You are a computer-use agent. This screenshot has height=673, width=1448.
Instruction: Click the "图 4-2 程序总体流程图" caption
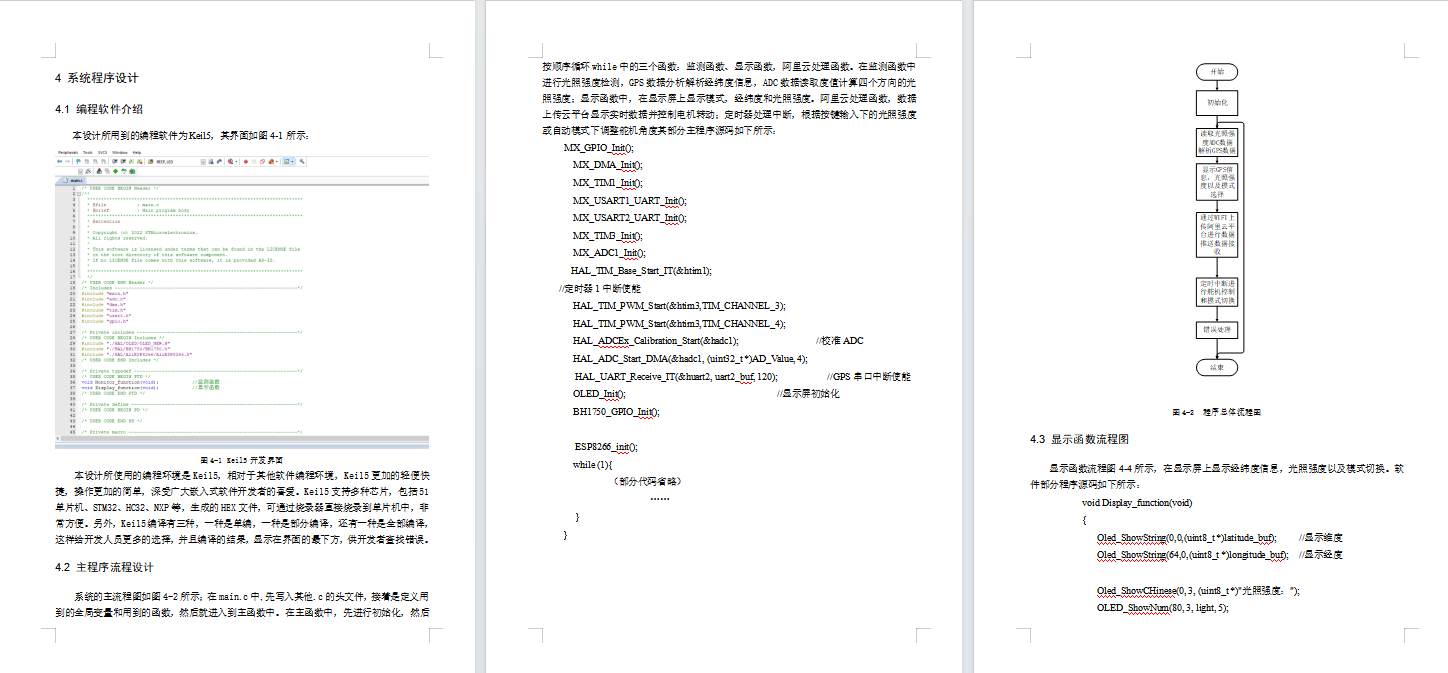1216,411
